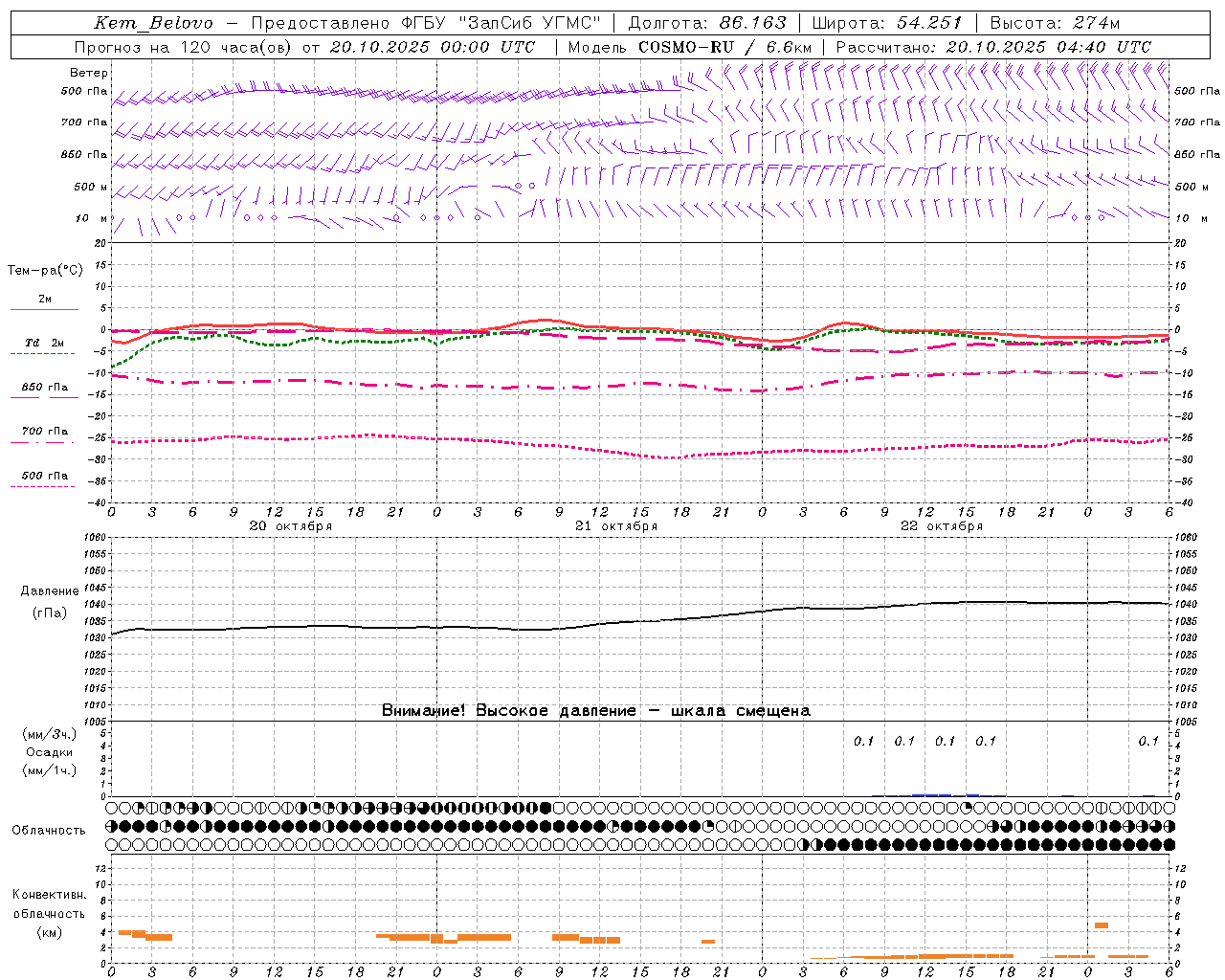Click the Тем-ра(°C) panel label
This screenshot has height=980, width=1225.
[x=45, y=271]
